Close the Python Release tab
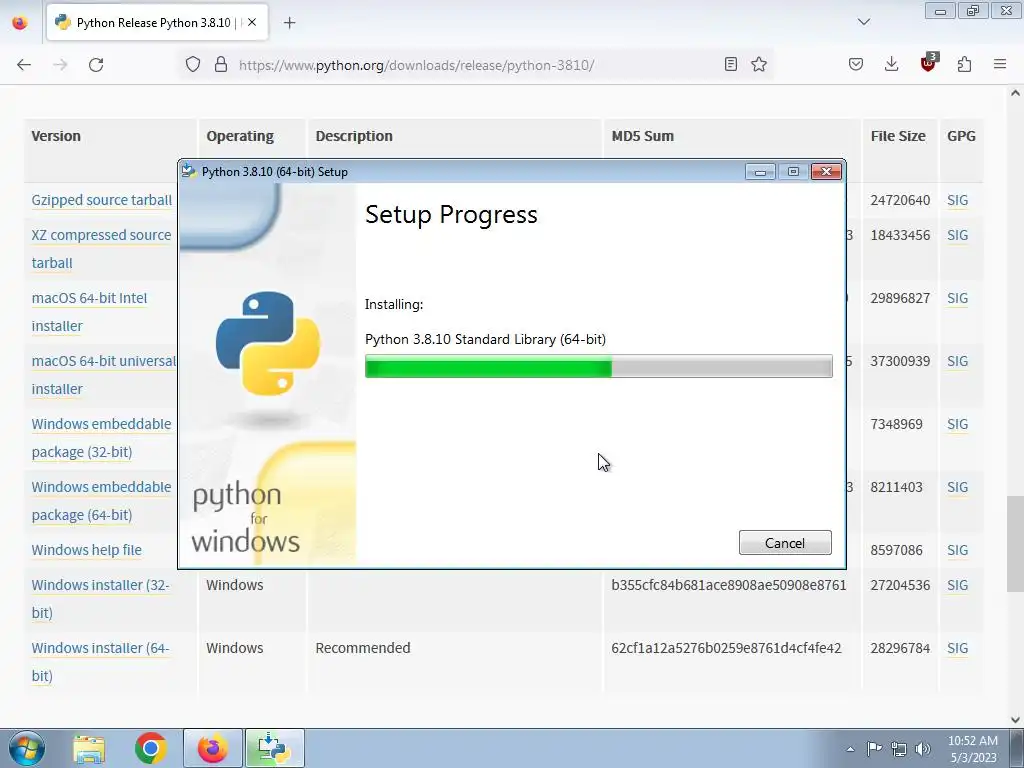1024x768 pixels. pos(252,22)
